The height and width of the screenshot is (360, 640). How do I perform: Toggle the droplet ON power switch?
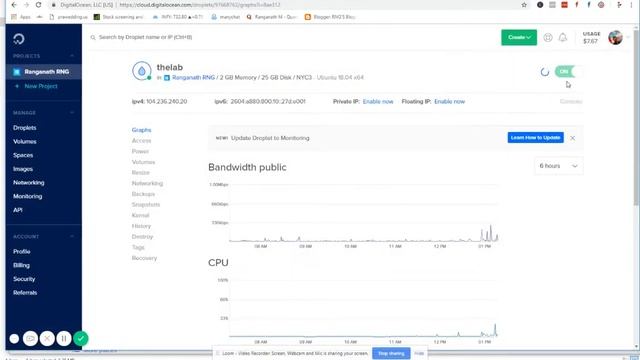(x=569, y=71)
